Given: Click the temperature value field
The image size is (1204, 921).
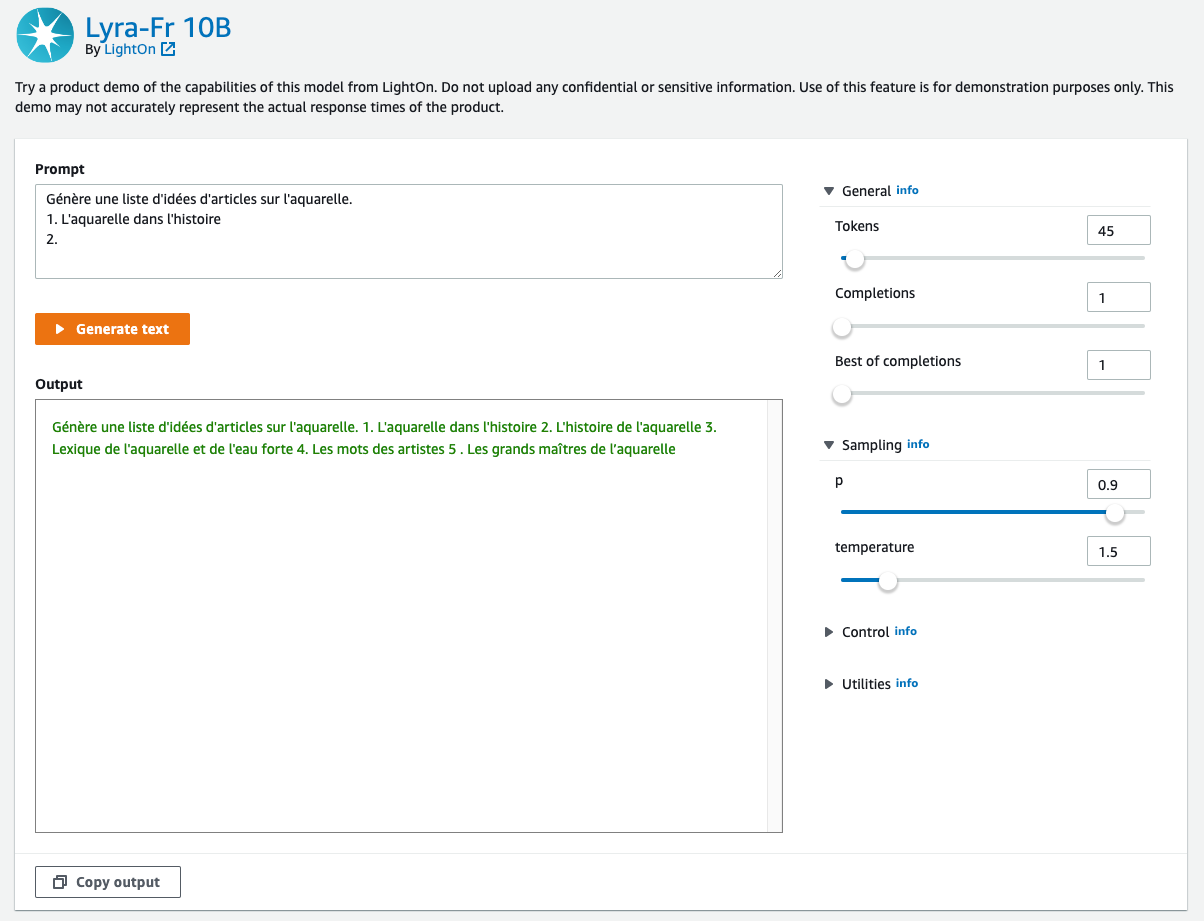Looking at the screenshot, I should click(x=1118, y=551).
